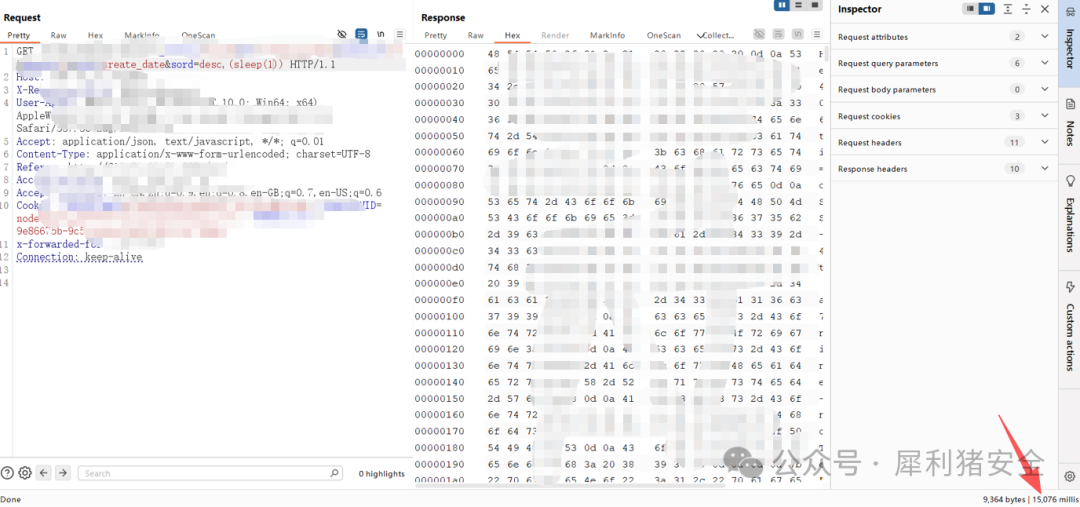Click the 15,076 millis status text

pos(1055,498)
